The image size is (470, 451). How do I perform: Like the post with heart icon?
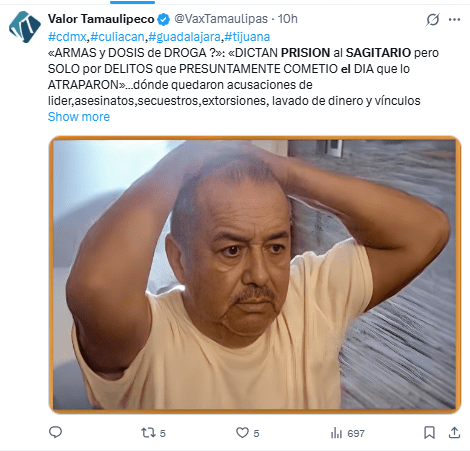tap(242, 433)
